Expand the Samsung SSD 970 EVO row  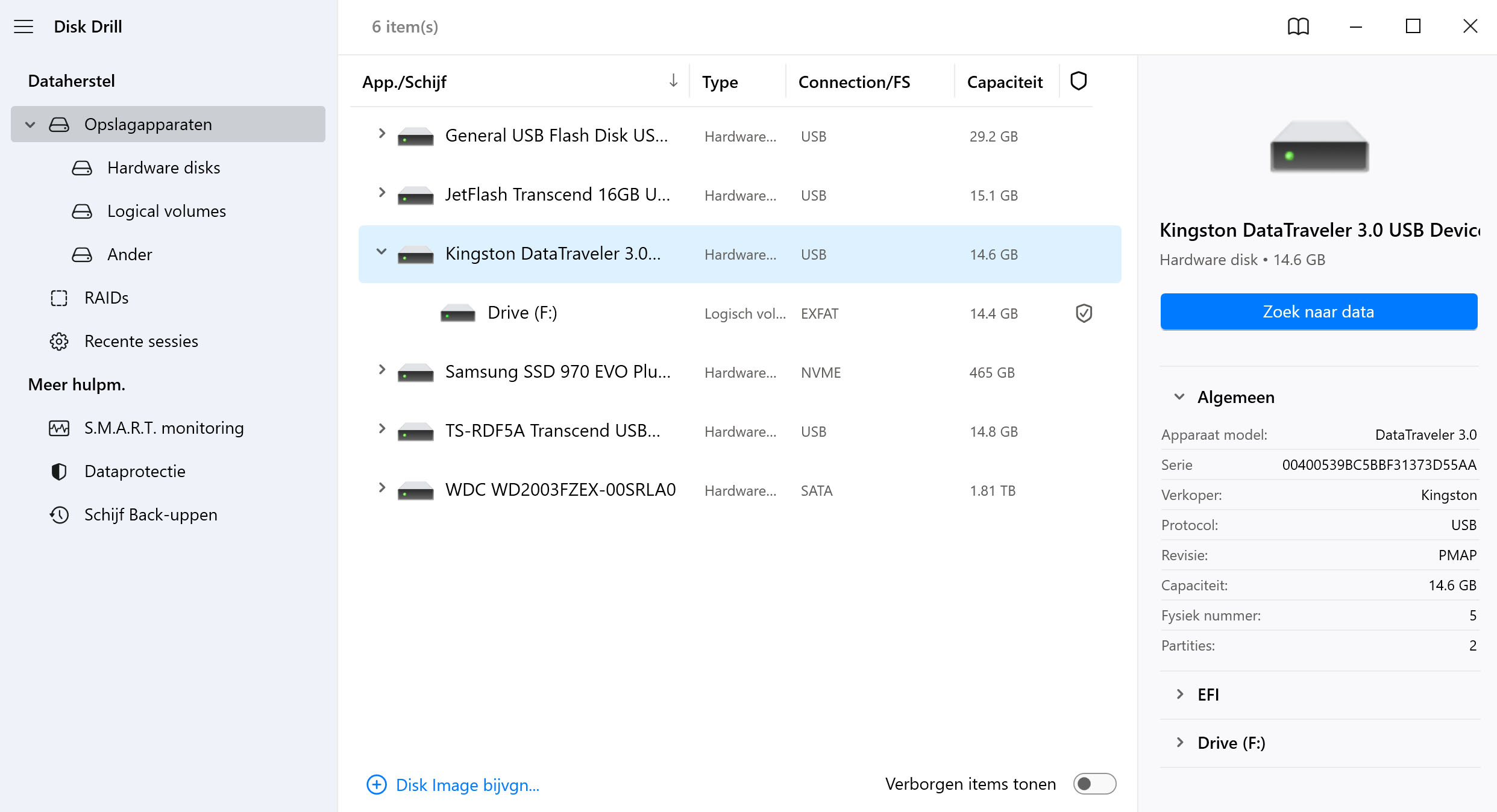pos(381,369)
